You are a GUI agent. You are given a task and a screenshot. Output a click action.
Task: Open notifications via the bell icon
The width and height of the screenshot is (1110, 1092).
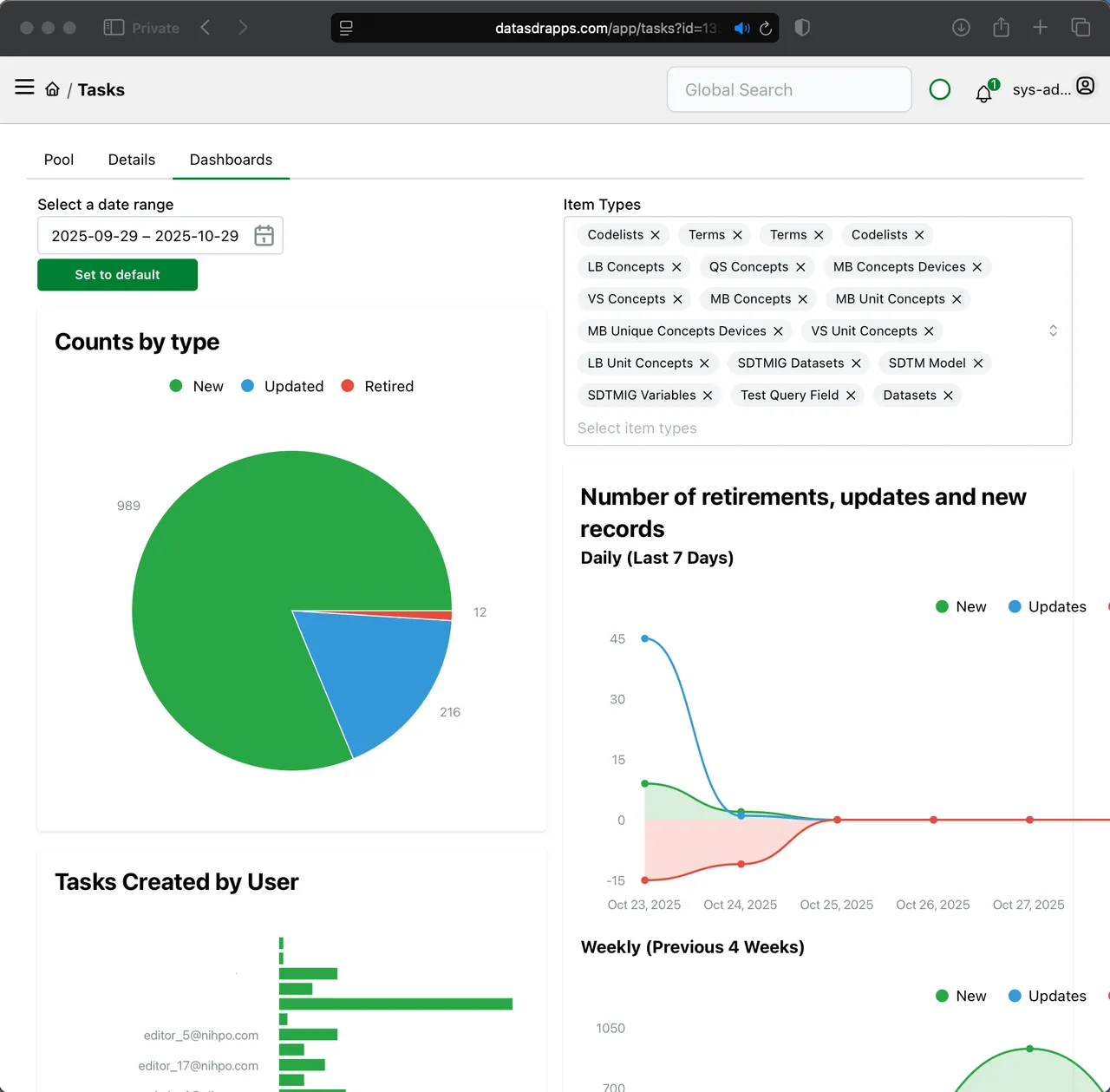tap(984, 93)
